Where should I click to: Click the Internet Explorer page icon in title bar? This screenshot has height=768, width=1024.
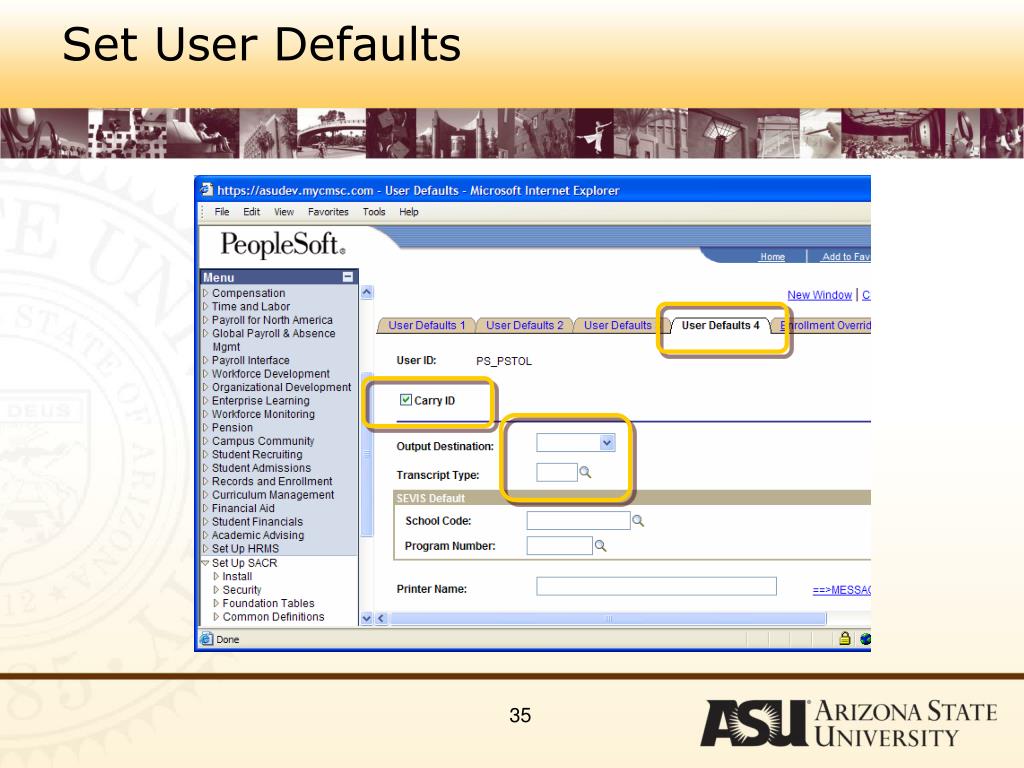point(207,189)
